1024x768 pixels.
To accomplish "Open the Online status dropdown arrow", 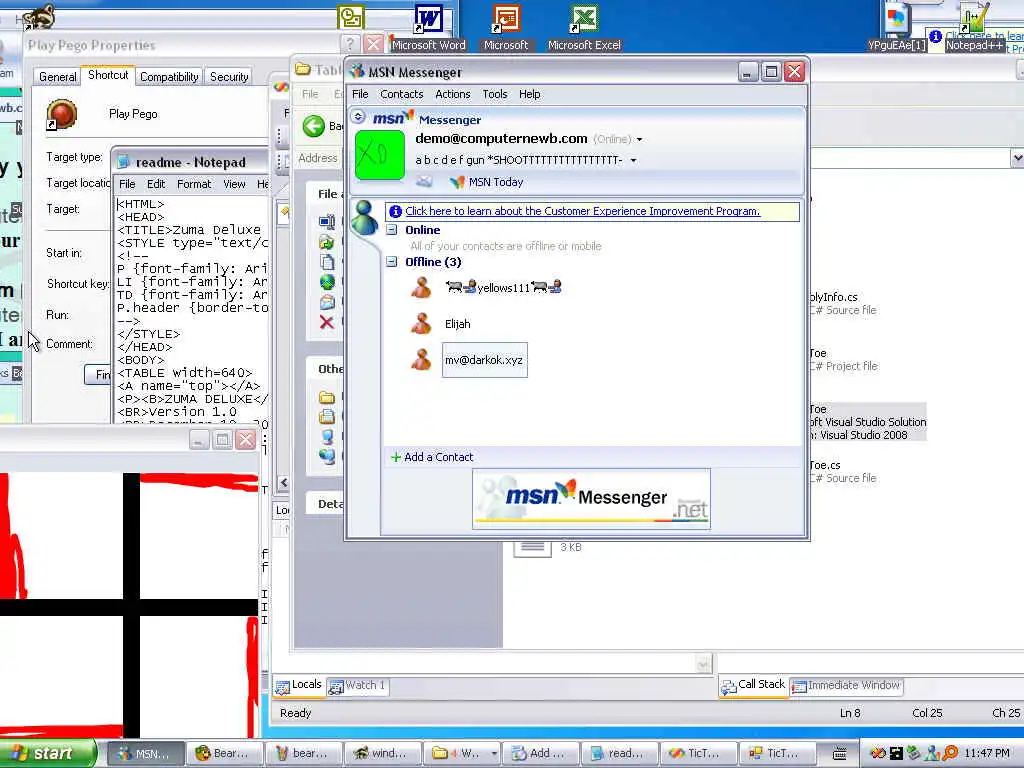I will click(x=639, y=140).
